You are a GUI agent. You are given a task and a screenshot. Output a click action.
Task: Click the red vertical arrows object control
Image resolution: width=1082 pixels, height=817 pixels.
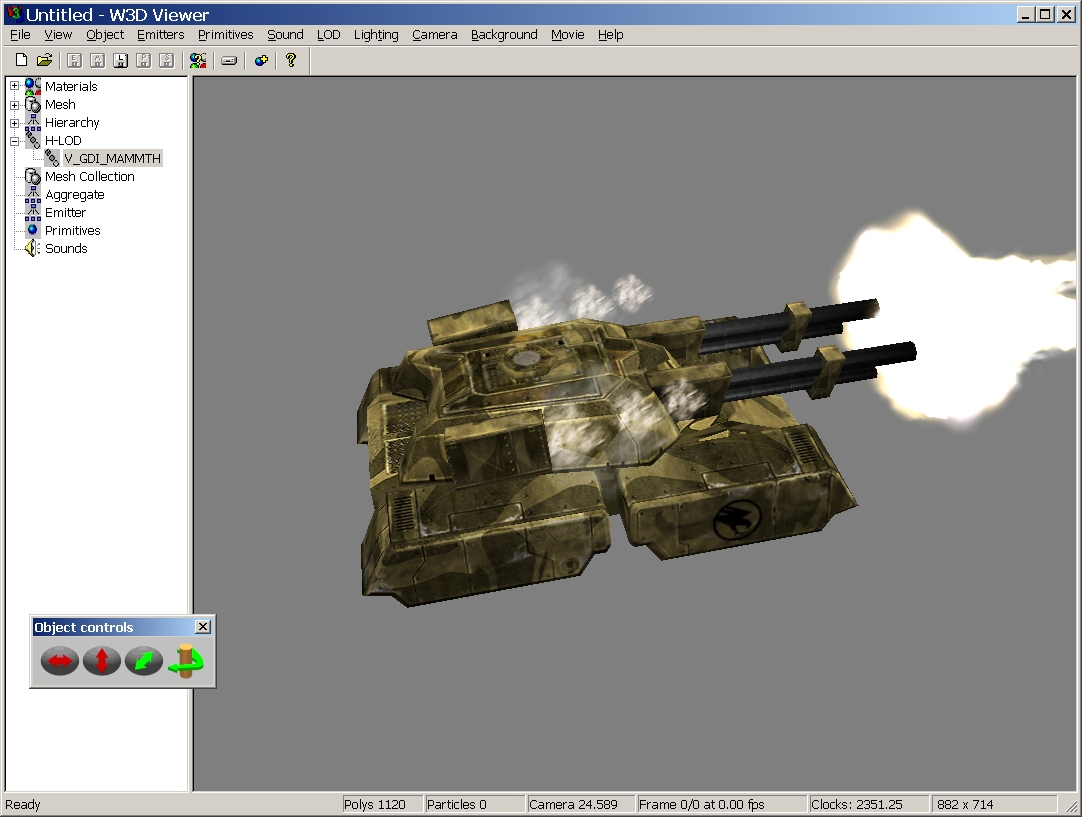[x=101, y=660]
